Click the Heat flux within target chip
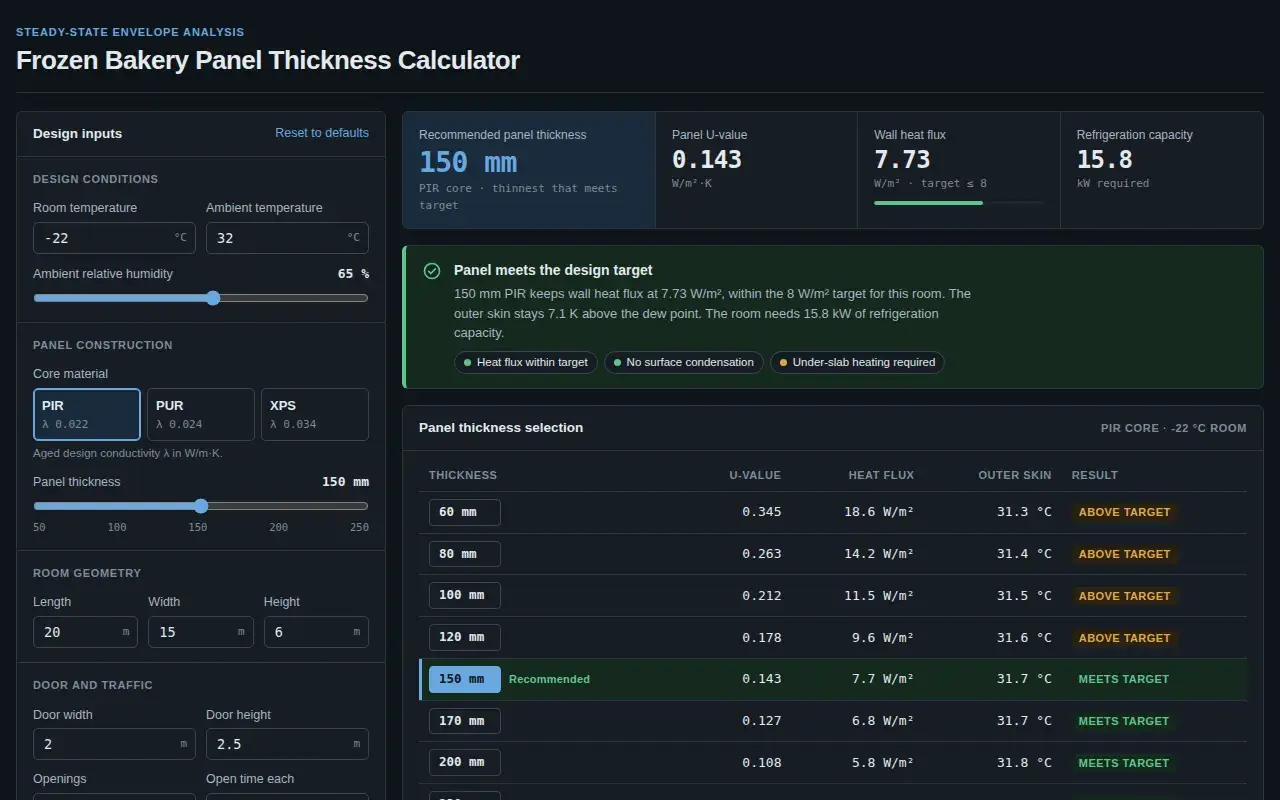Image resolution: width=1280 pixels, height=800 pixels. coord(526,362)
